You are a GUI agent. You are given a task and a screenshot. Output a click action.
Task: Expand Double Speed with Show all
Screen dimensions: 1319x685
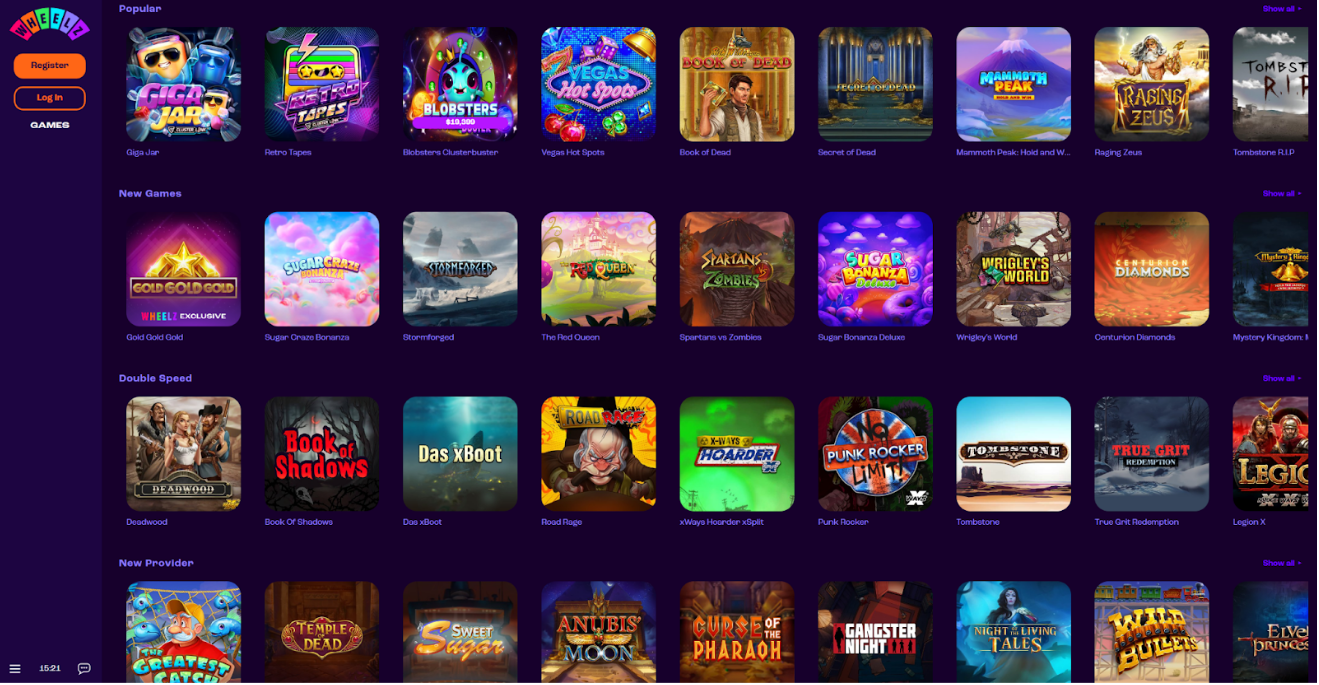(1282, 379)
